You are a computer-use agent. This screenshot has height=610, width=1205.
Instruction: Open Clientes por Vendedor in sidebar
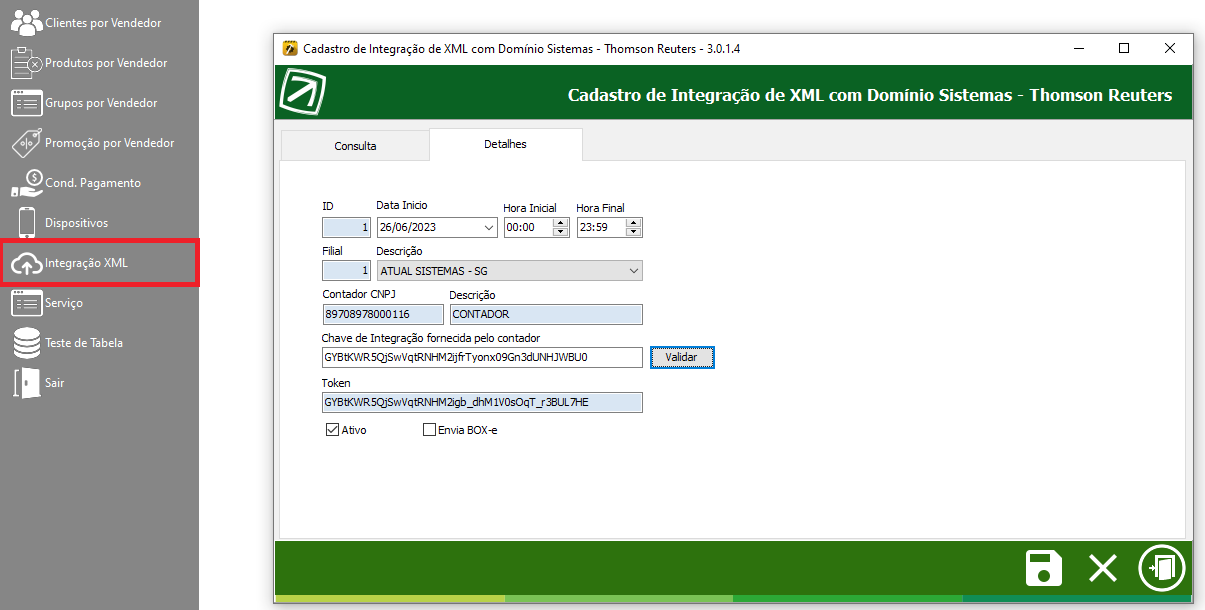[85, 22]
